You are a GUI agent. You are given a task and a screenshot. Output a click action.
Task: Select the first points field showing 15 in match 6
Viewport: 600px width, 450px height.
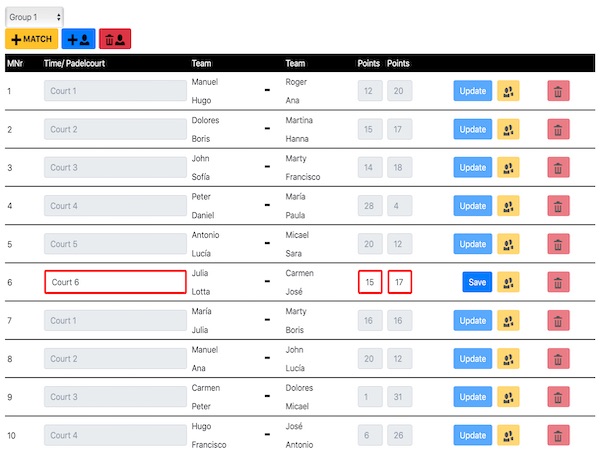[370, 282]
